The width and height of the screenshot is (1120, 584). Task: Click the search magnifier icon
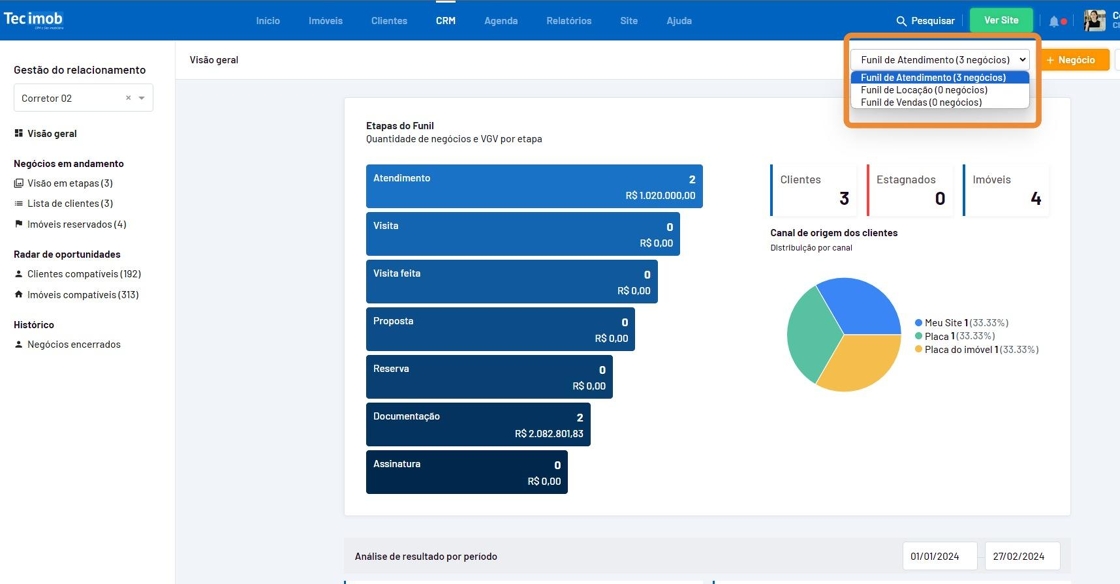(901, 21)
